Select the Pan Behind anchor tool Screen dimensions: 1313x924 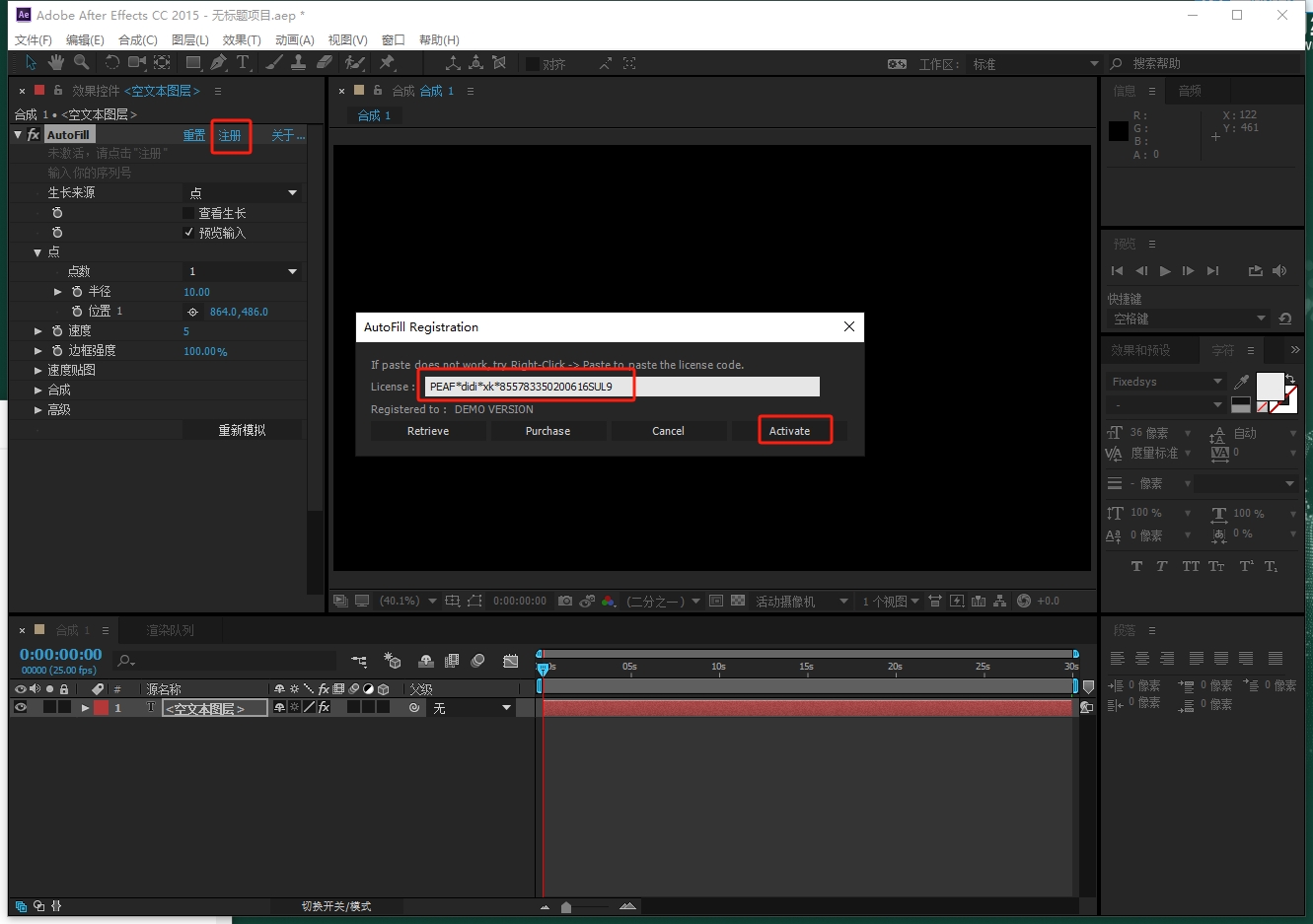tap(163, 63)
